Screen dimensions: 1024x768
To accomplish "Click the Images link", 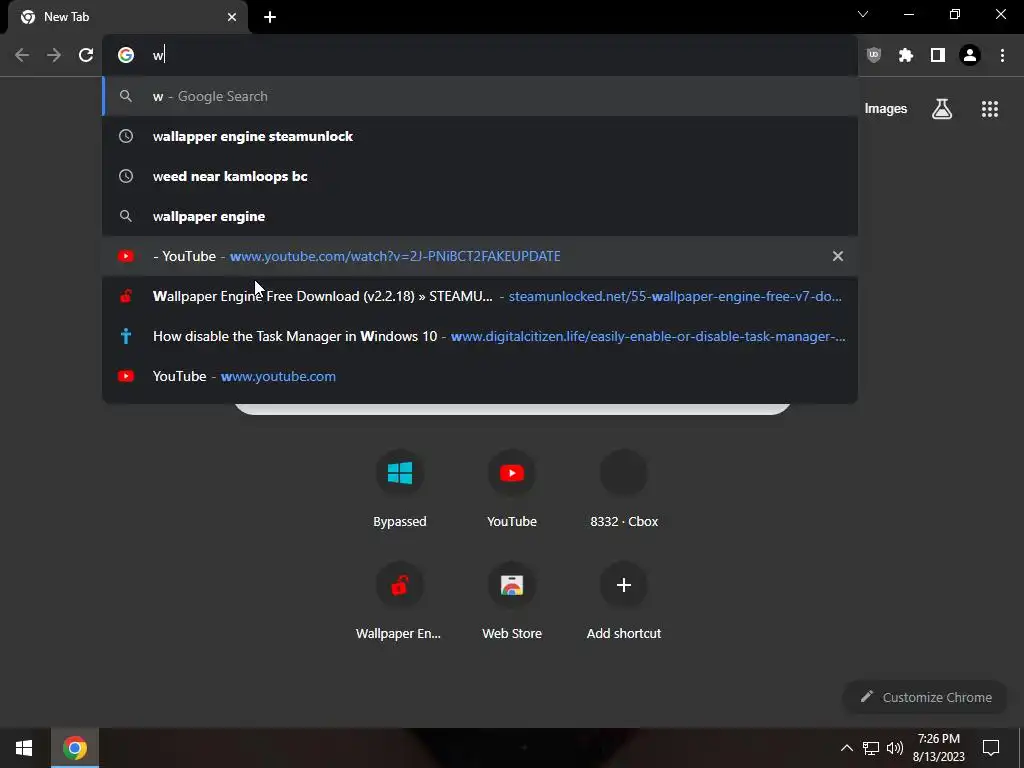I will (886, 109).
